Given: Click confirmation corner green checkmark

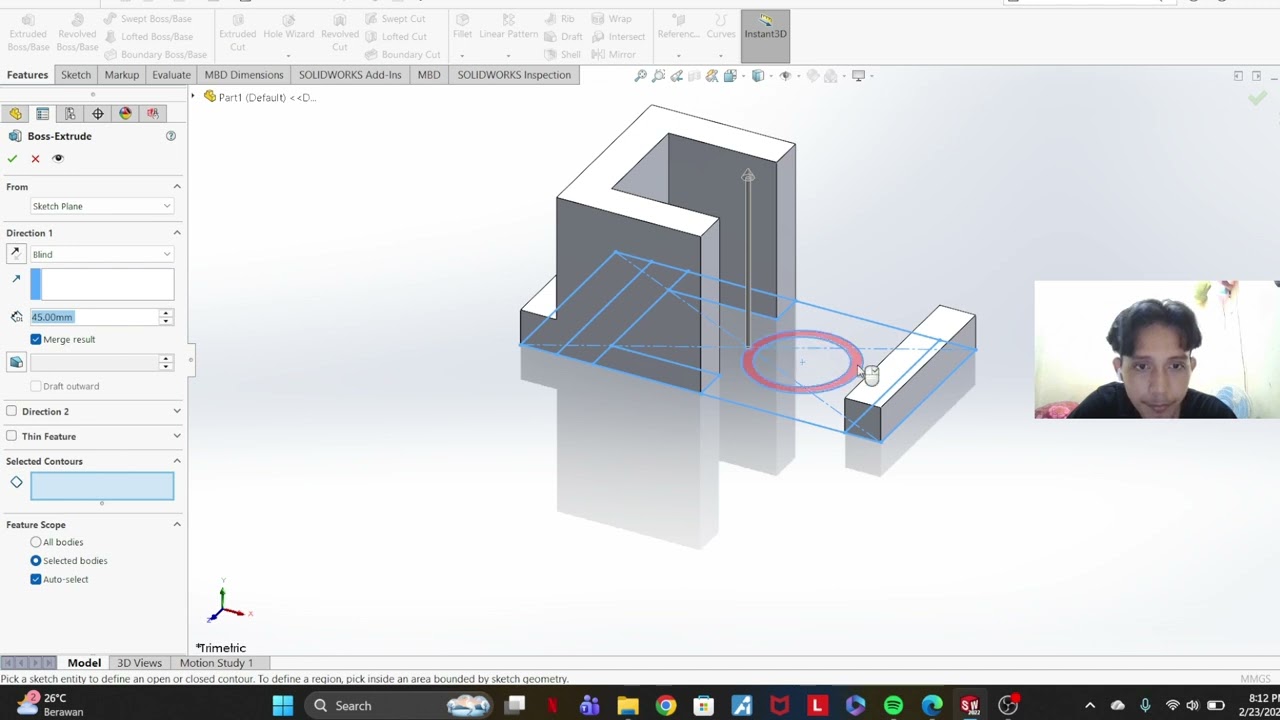Looking at the screenshot, I should 1257,98.
